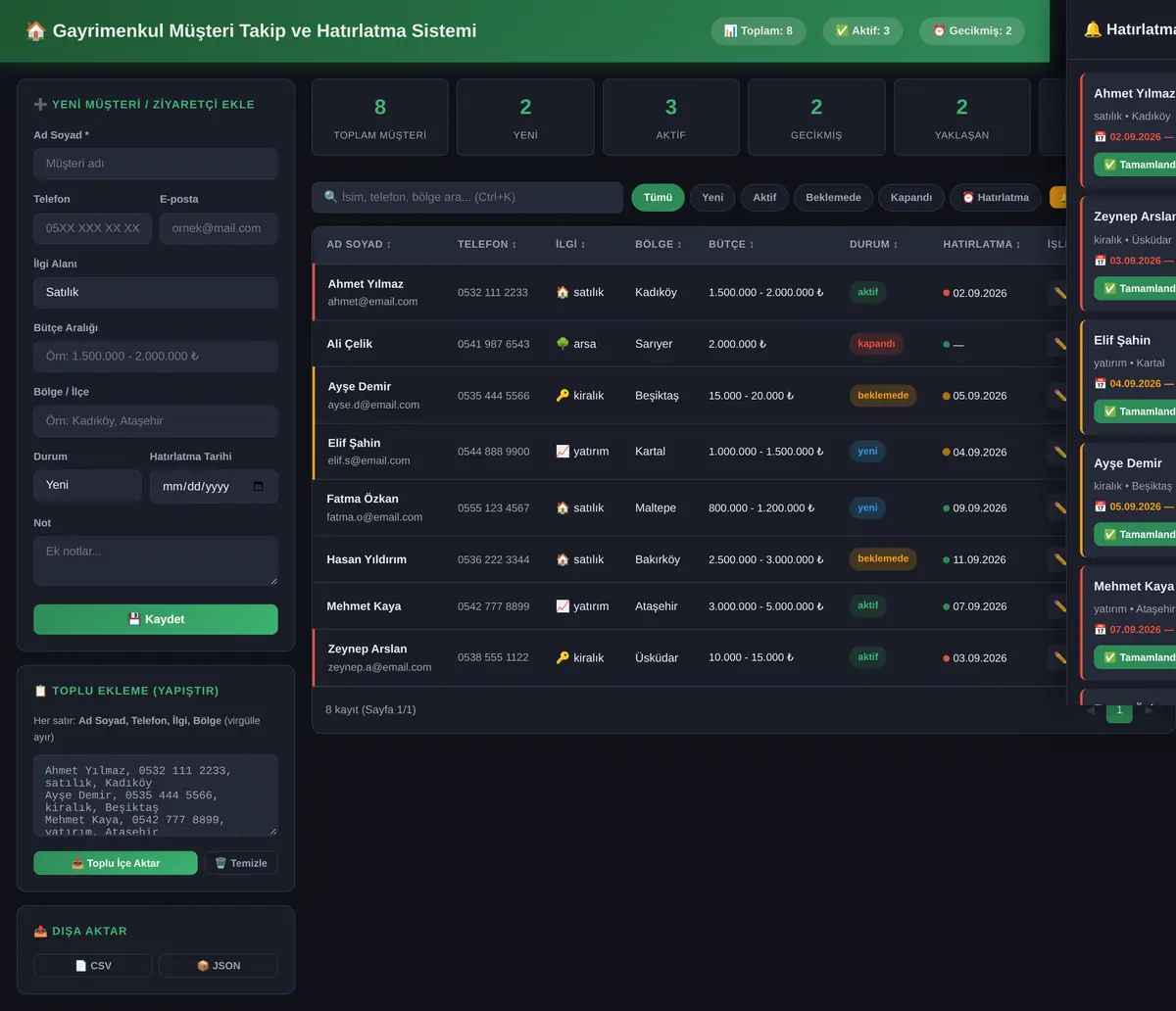Filter by the Hatırlatma alarm chip
Viewport: 1176px width, 1011px height.
pyautogui.click(x=996, y=197)
